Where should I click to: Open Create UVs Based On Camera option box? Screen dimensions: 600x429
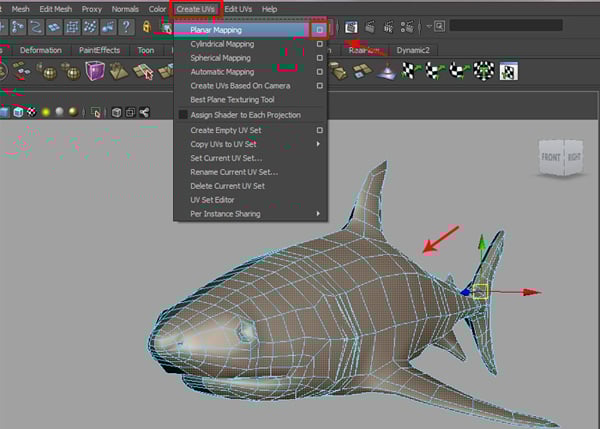click(320, 86)
